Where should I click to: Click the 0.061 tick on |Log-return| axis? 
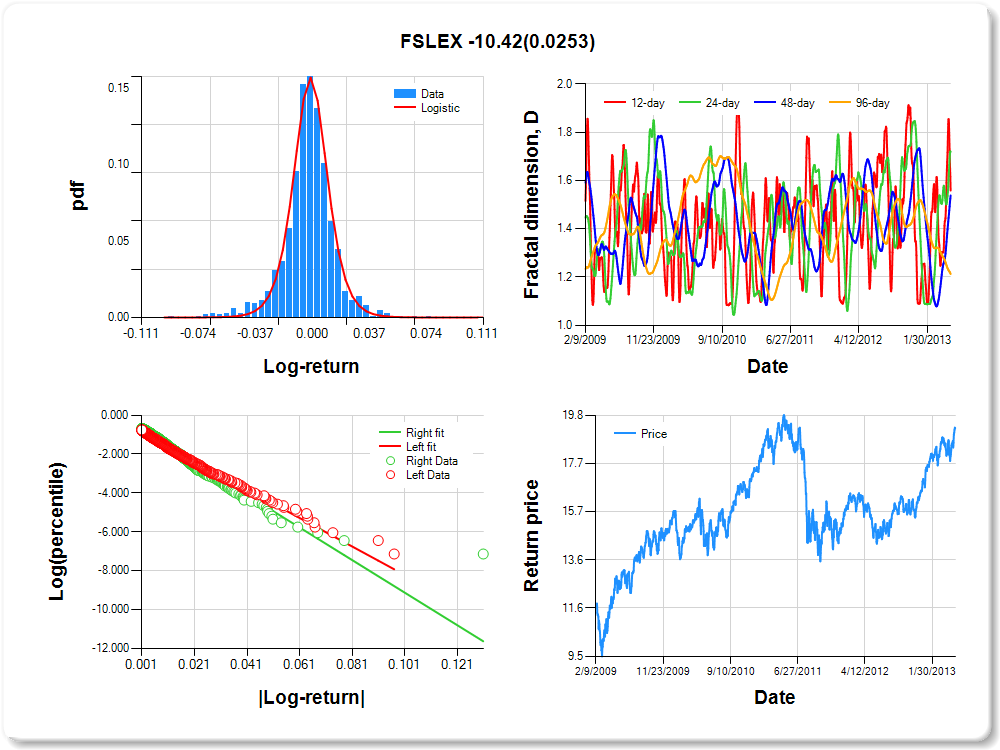click(299, 664)
